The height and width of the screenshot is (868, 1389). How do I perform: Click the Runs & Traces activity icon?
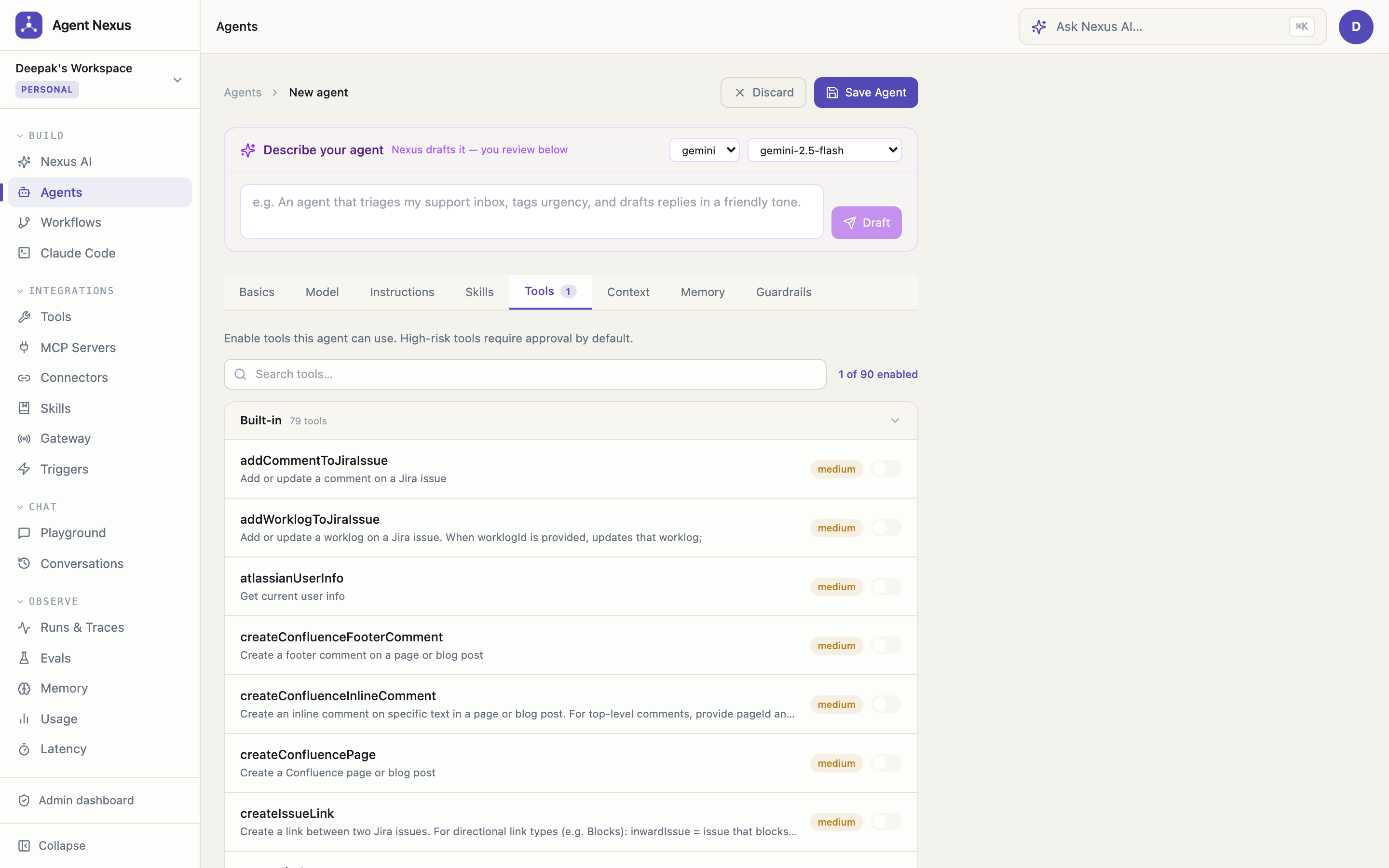tap(24, 627)
